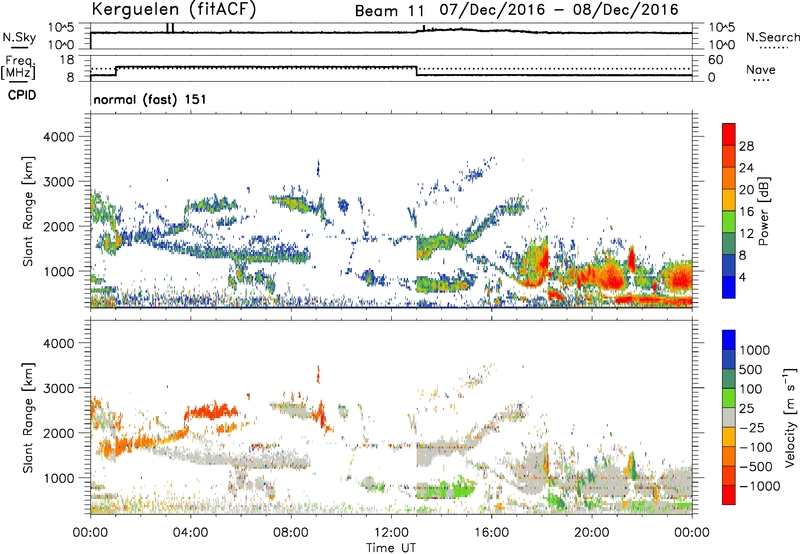
Task: Click the 'Freq. [MHz]' axis label
Action: point(18,68)
